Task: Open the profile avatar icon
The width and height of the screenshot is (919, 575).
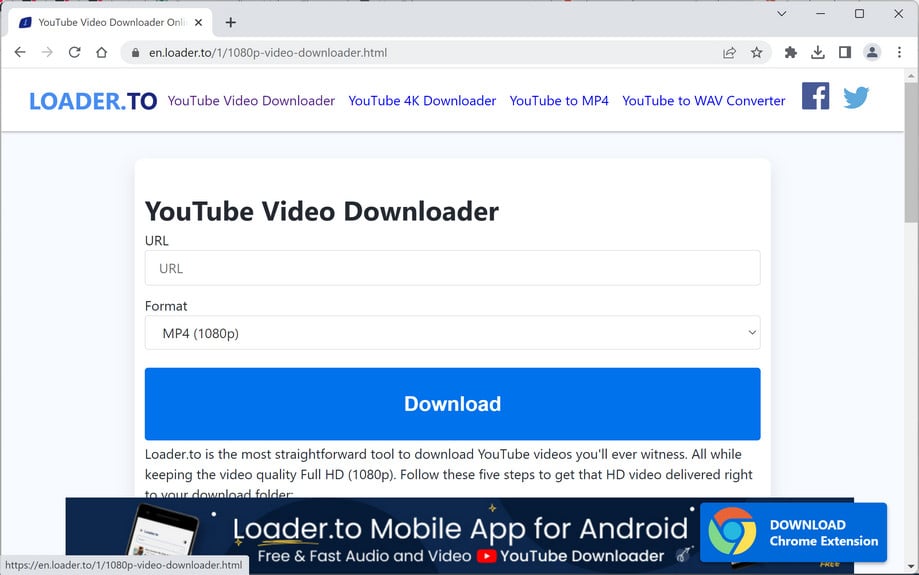Action: (872, 53)
